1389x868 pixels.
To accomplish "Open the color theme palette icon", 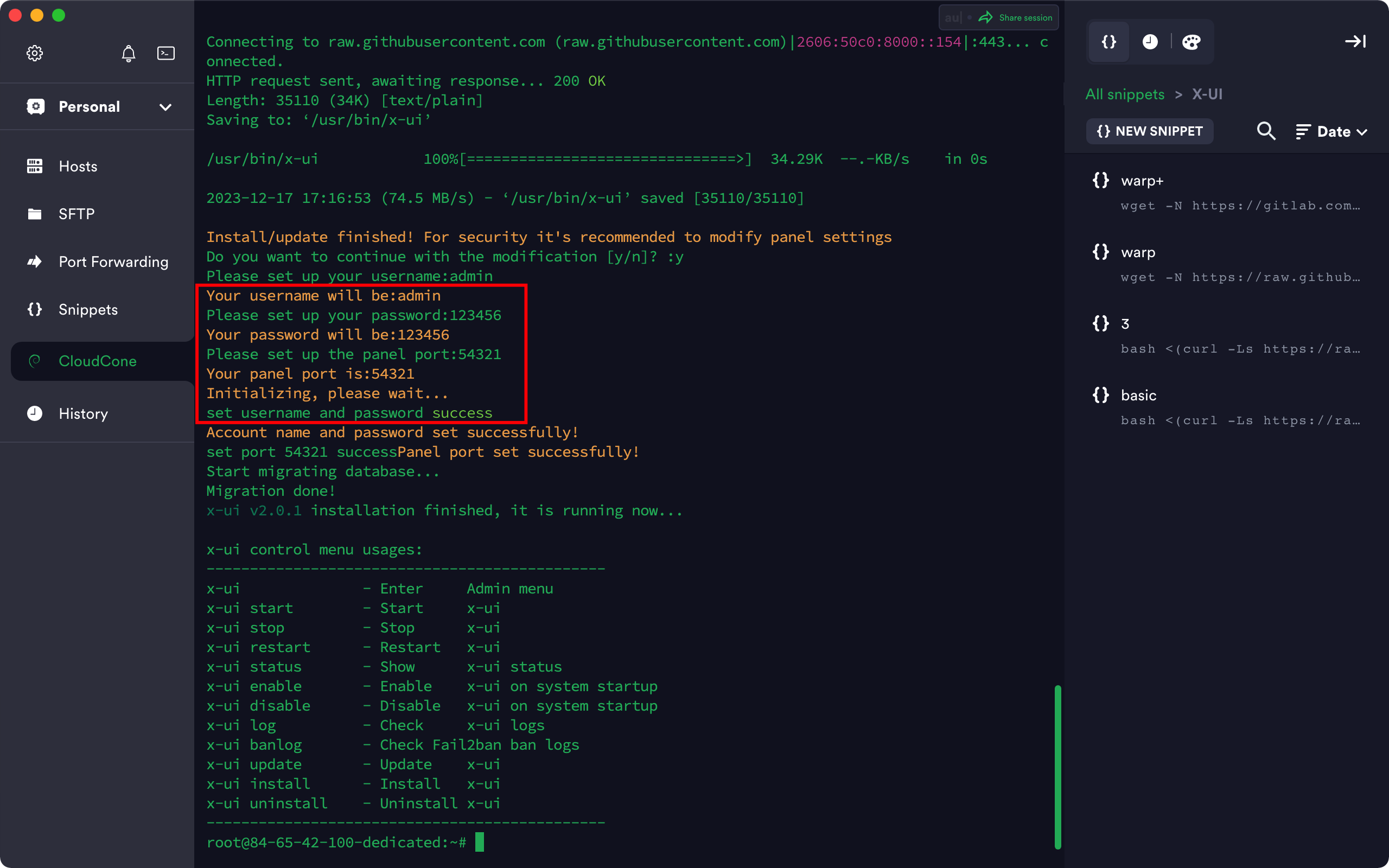I will 1191,42.
